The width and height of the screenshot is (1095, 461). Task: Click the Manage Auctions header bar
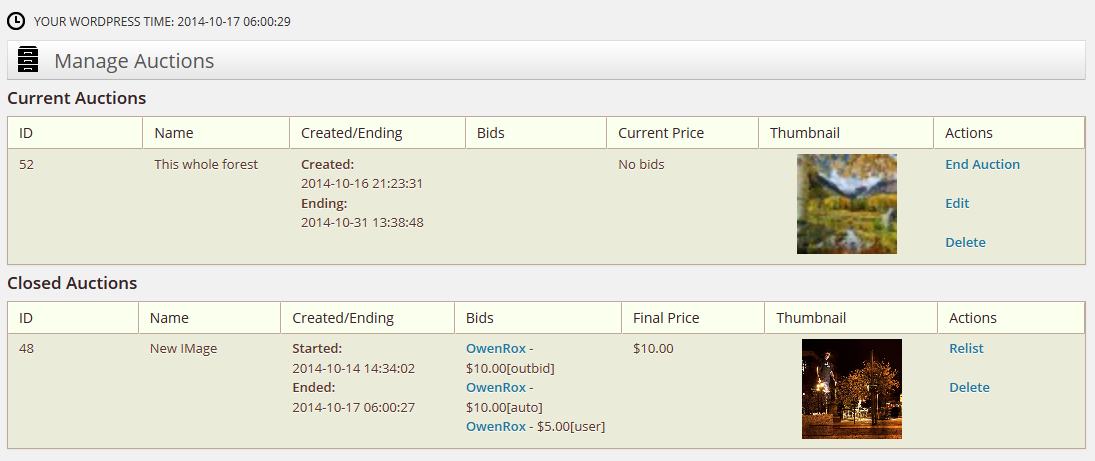(546, 60)
